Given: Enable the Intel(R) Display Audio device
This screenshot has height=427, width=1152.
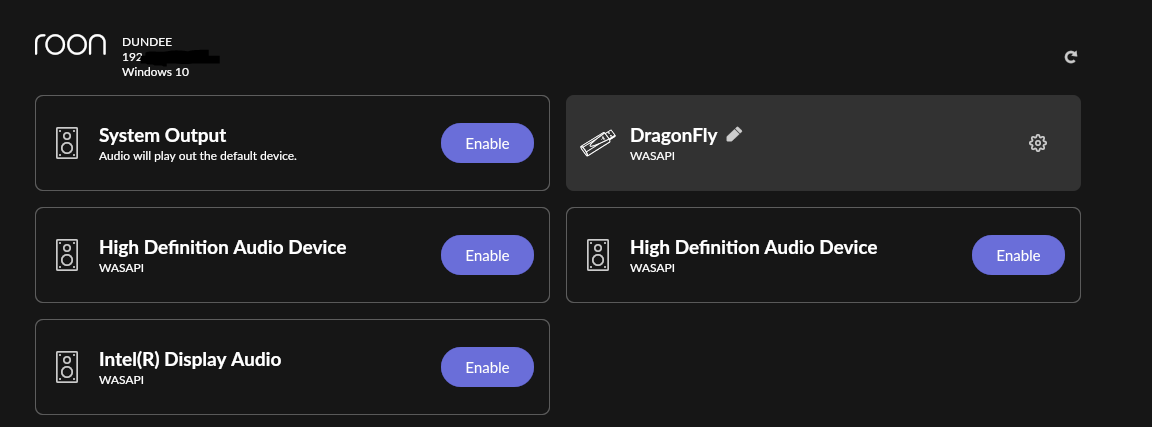Looking at the screenshot, I should (x=487, y=367).
